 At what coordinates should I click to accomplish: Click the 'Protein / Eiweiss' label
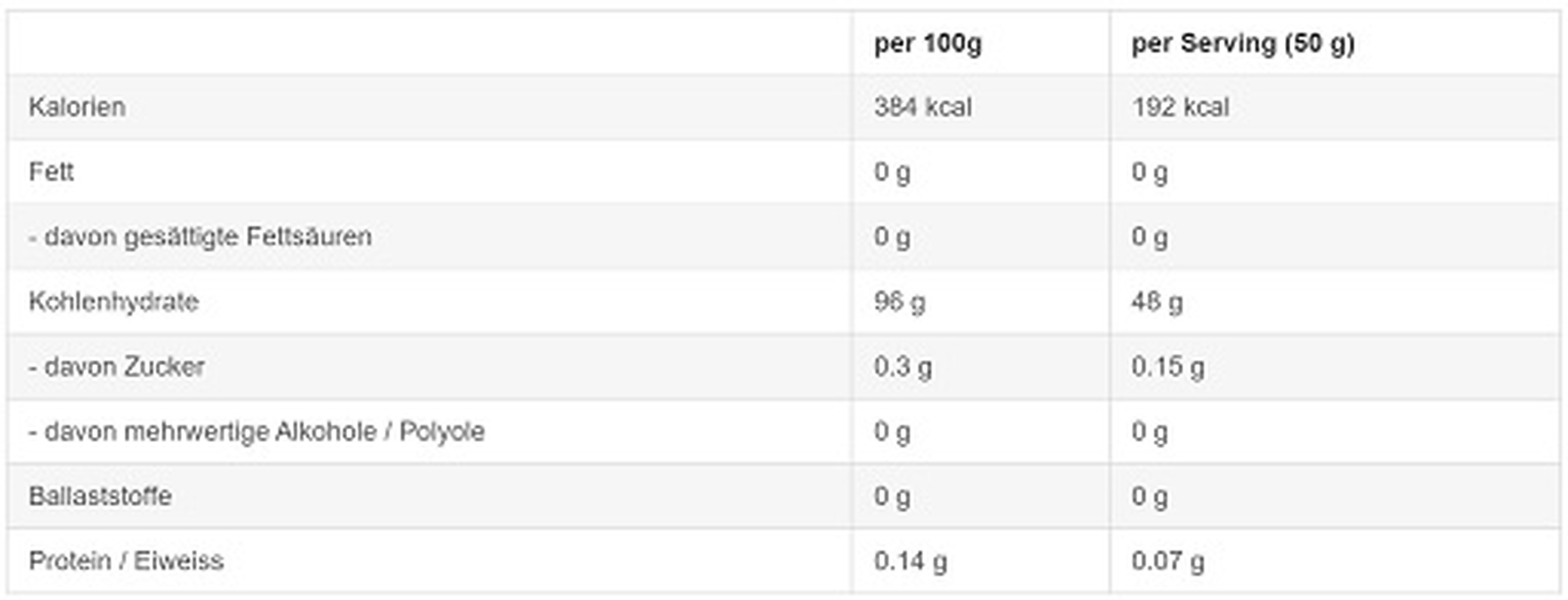(x=126, y=561)
